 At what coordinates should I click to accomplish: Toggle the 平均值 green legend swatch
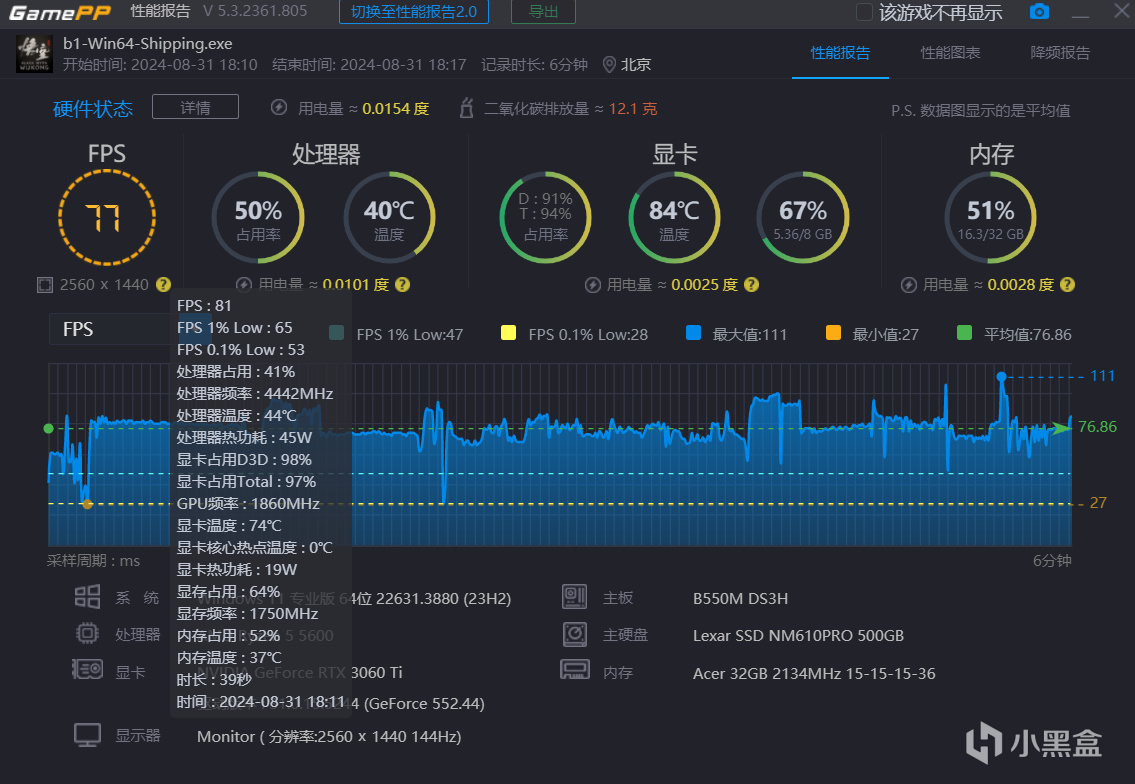pyautogui.click(x=964, y=332)
